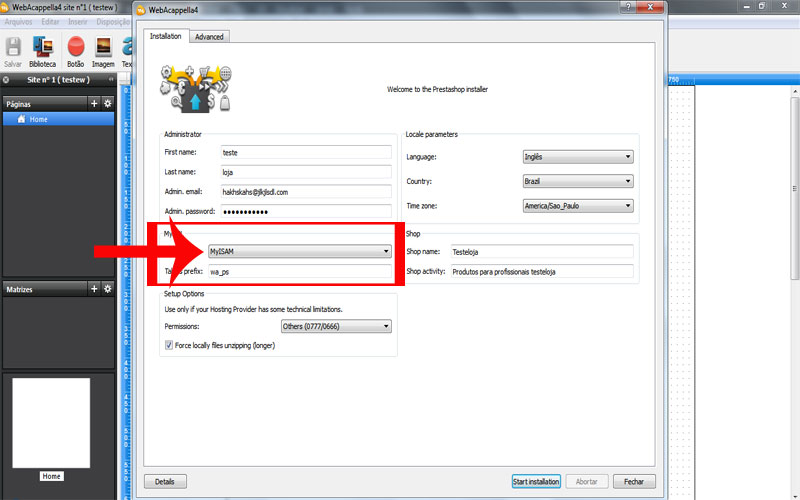800x500 pixels.
Task: Click the First name input field
Action: pyautogui.click(x=306, y=152)
